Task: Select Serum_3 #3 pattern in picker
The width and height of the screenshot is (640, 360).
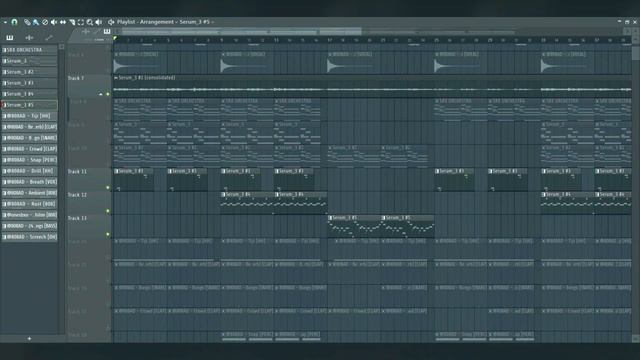Action: point(29,83)
